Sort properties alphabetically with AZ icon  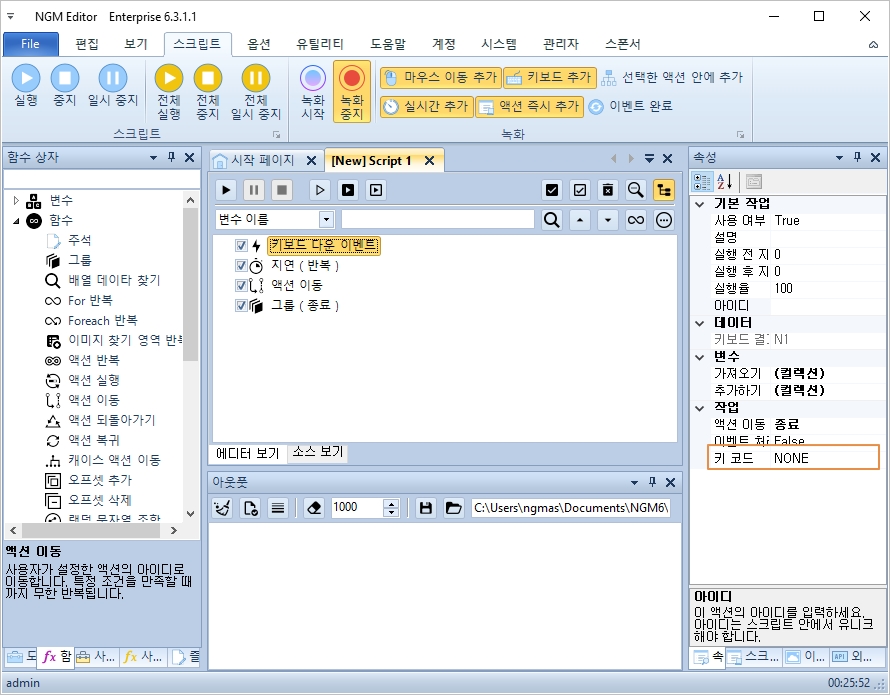(724, 182)
